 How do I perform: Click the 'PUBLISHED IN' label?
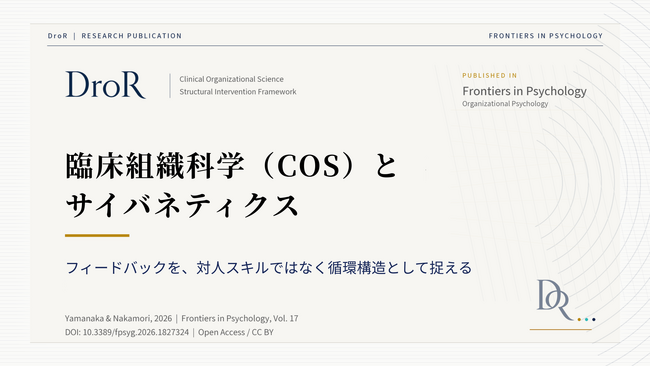coord(490,75)
